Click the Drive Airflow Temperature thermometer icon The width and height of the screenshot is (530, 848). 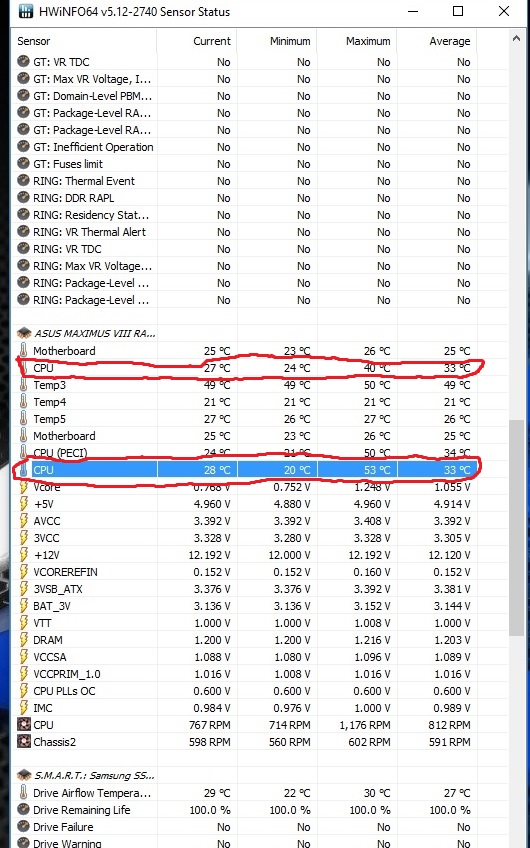point(23,793)
